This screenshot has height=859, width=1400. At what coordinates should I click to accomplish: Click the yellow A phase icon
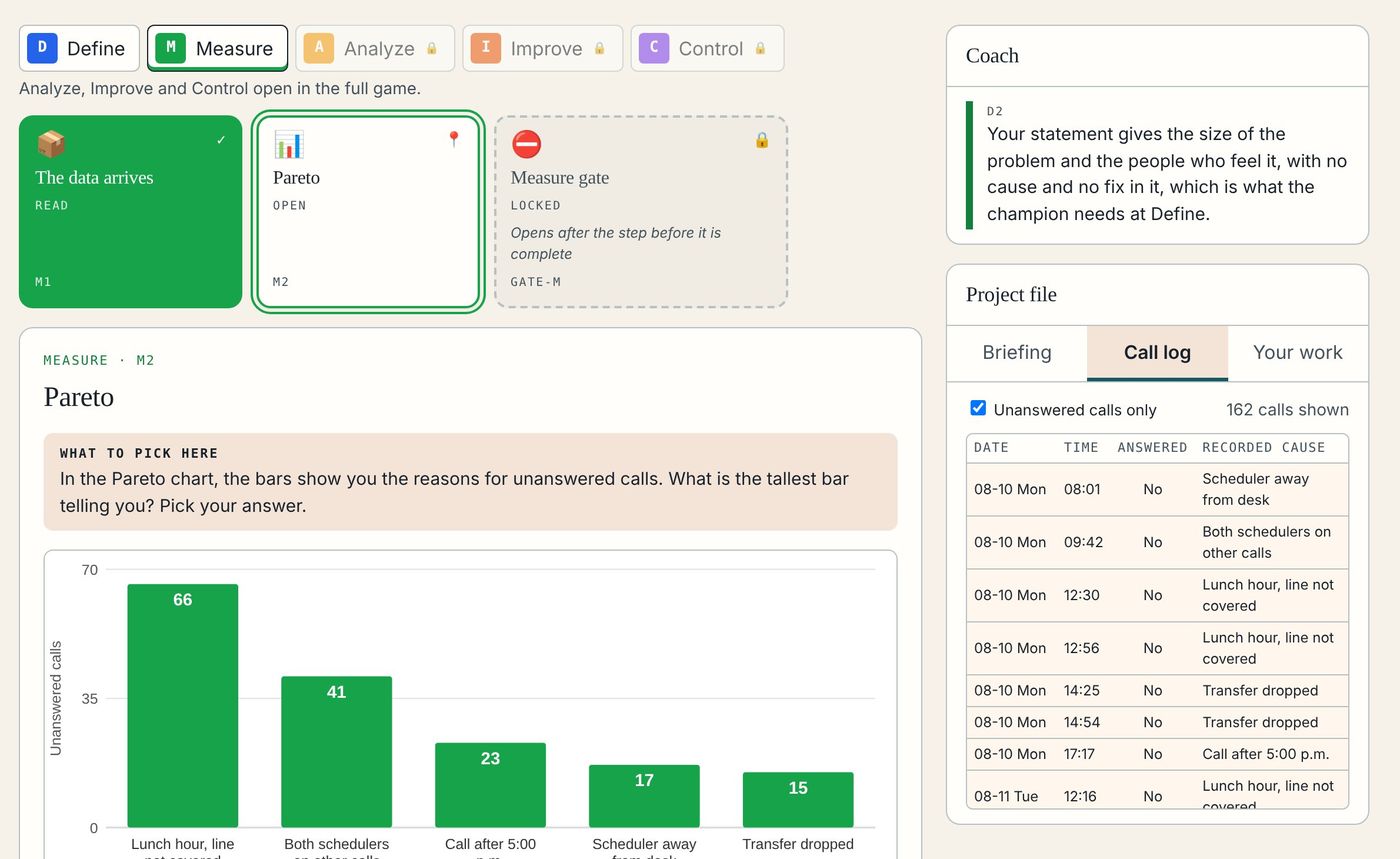318,48
